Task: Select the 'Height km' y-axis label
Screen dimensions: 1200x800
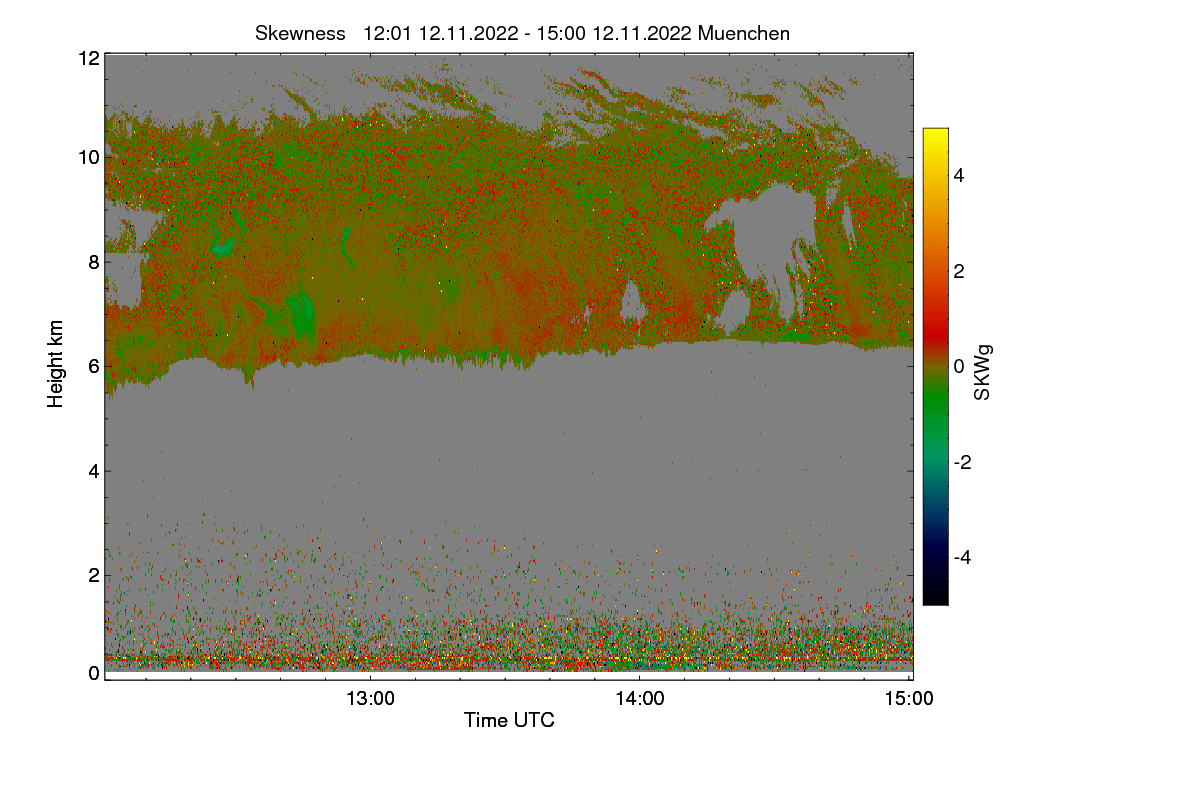Action: (56, 364)
